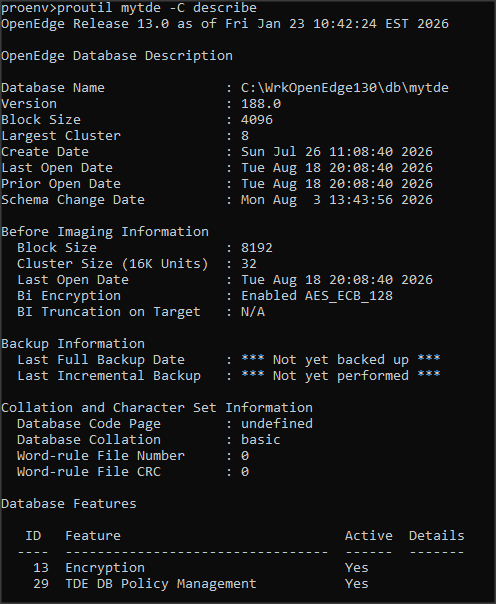Click the BI Truncation on Target N/A value
496x604 pixels.
(x=253, y=312)
